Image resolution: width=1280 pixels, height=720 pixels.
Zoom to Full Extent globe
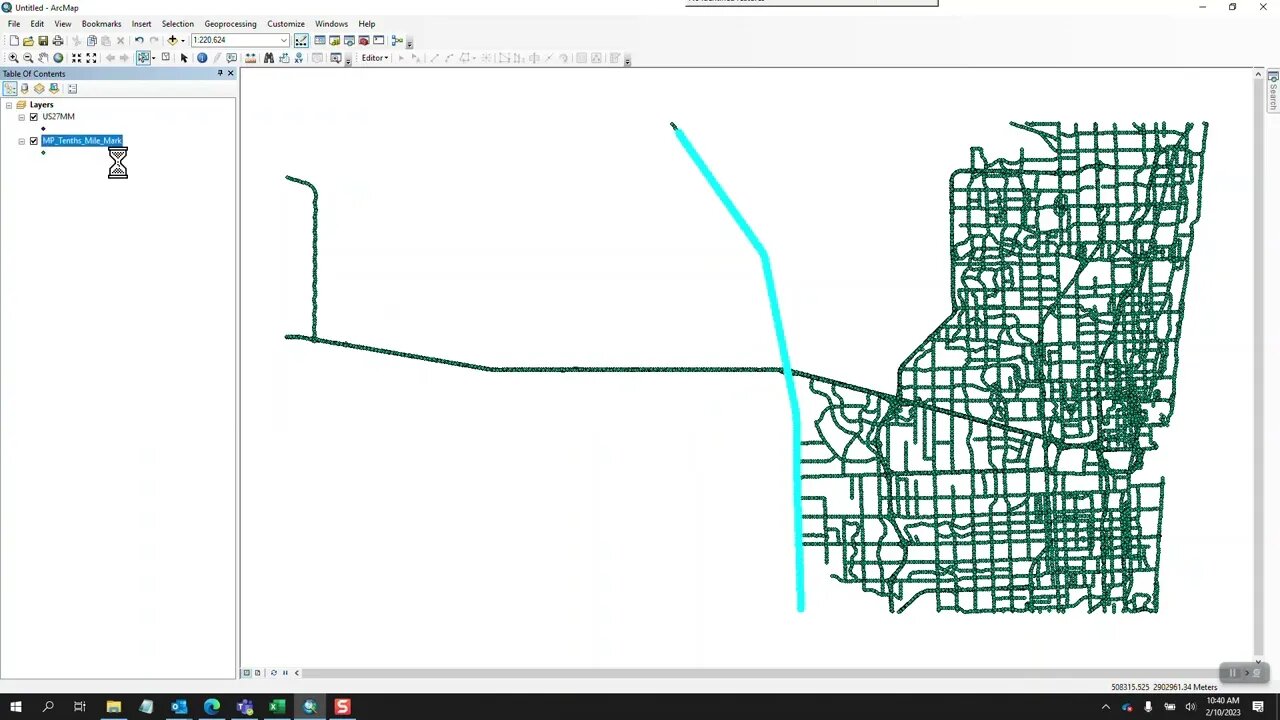(58, 58)
